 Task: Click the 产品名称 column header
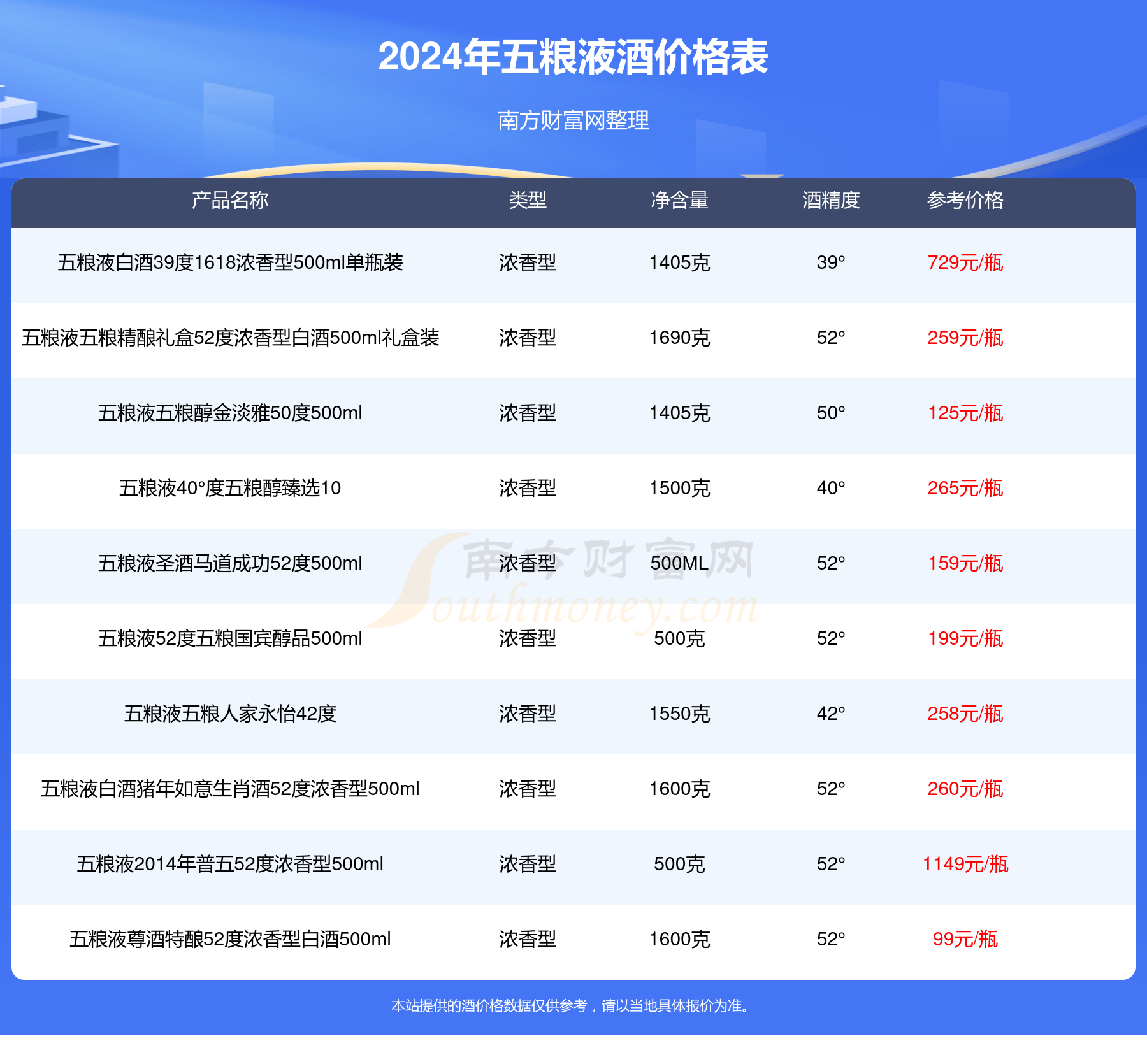pos(230,200)
